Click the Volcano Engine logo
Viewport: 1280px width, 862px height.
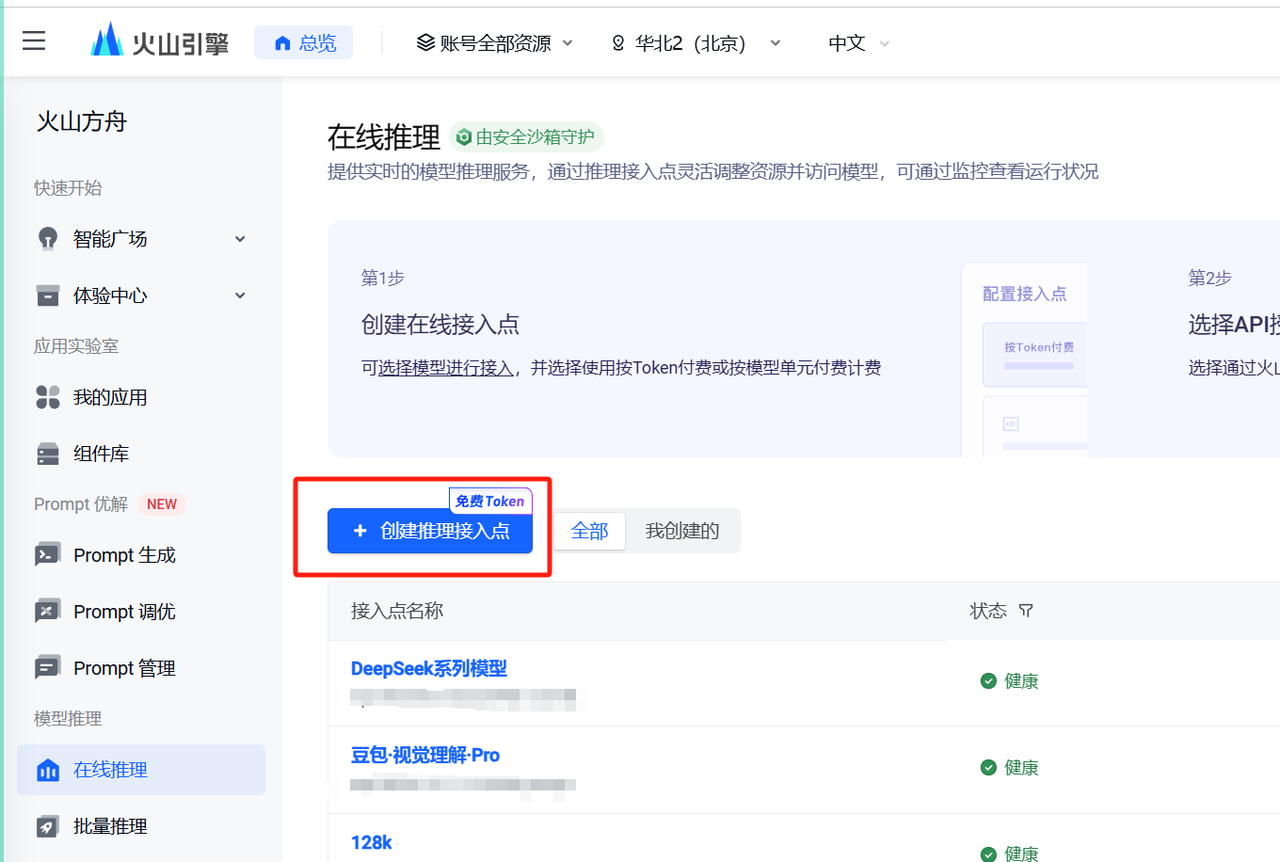pos(160,42)
